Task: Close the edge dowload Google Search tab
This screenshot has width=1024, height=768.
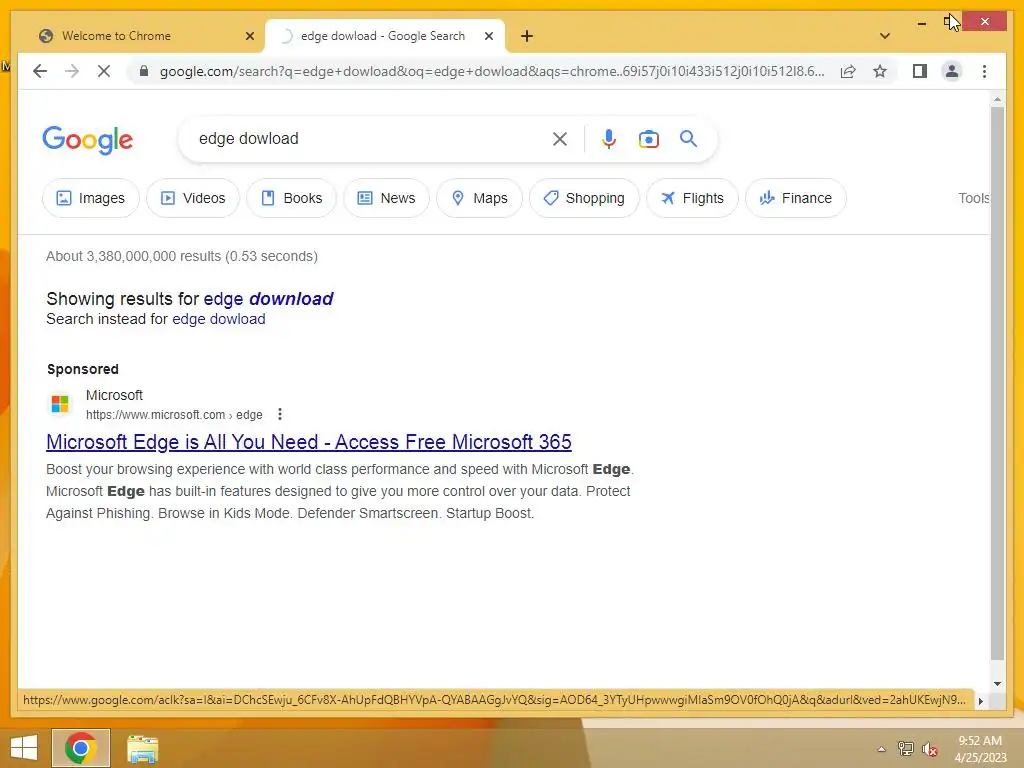Action: [x=488, y=36]
